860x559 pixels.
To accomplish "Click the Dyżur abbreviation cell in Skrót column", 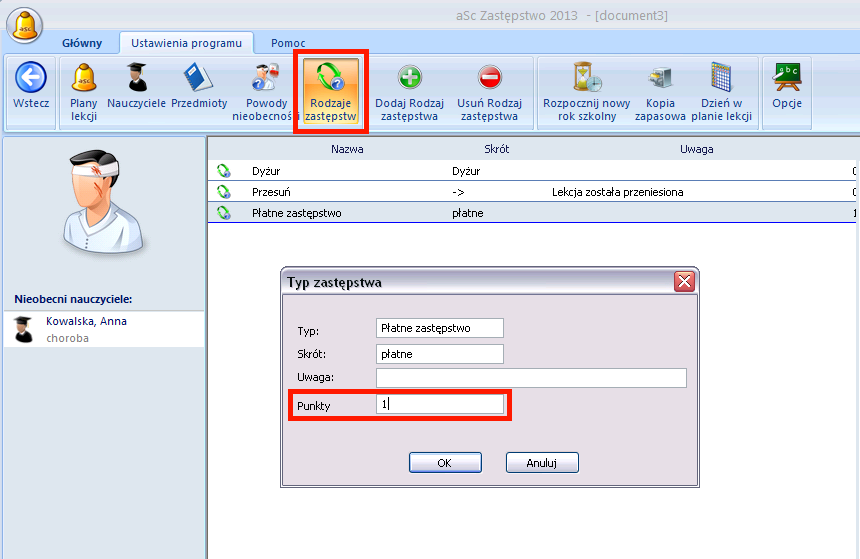I will [466, 171].
